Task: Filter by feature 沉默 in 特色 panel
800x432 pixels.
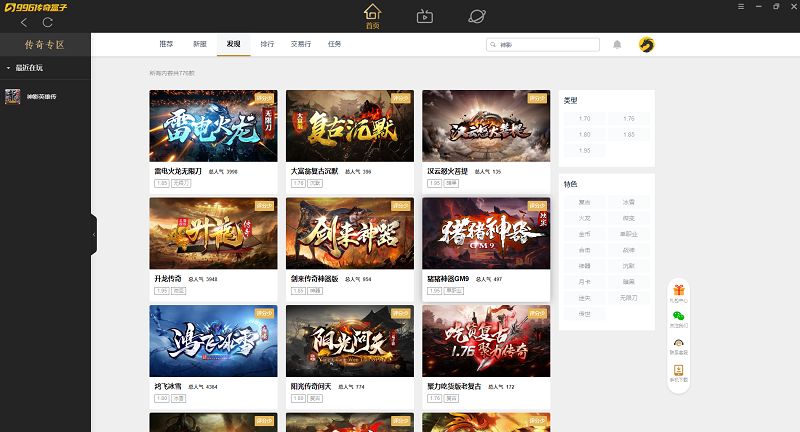Action: [x=629, y=266]
